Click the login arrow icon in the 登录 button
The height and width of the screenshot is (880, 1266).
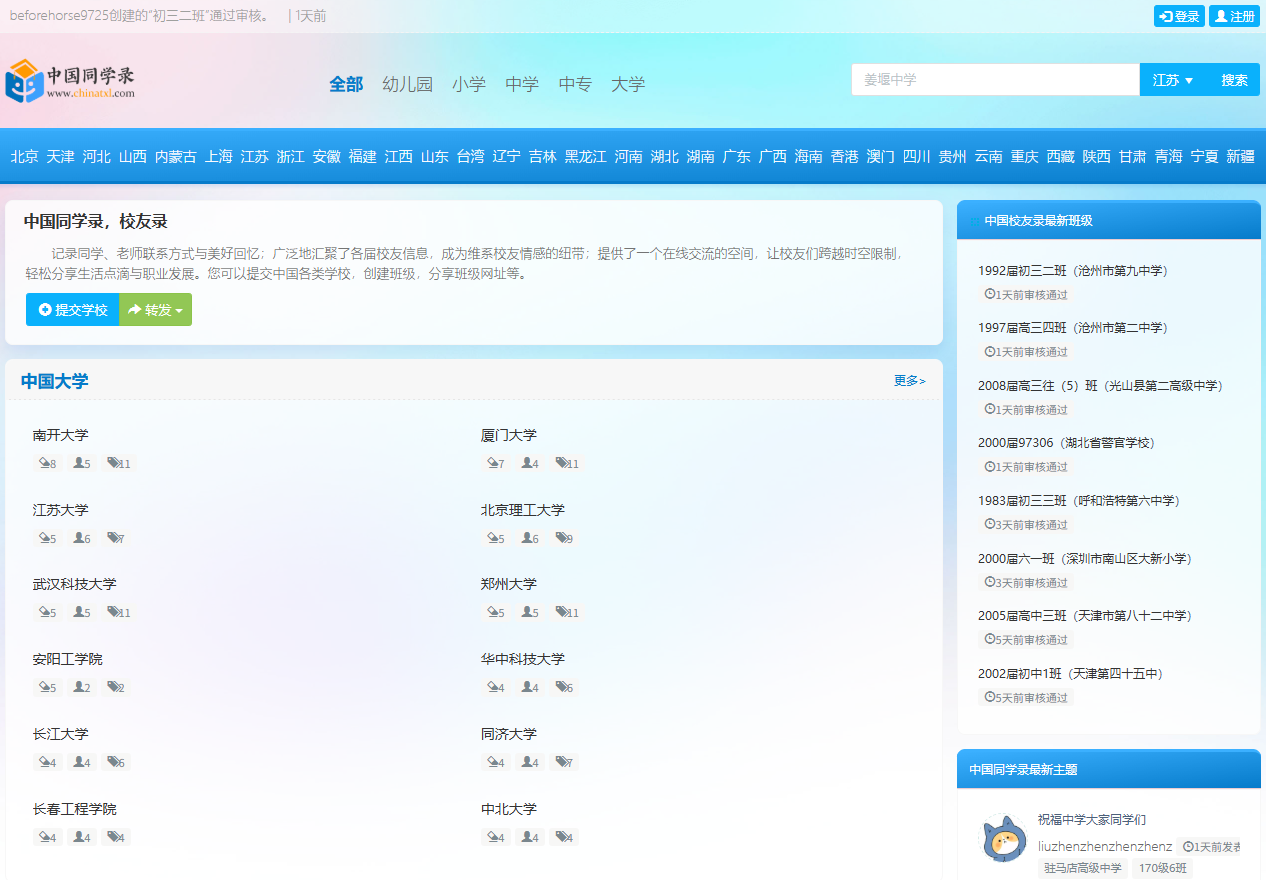coord(1164,16)
